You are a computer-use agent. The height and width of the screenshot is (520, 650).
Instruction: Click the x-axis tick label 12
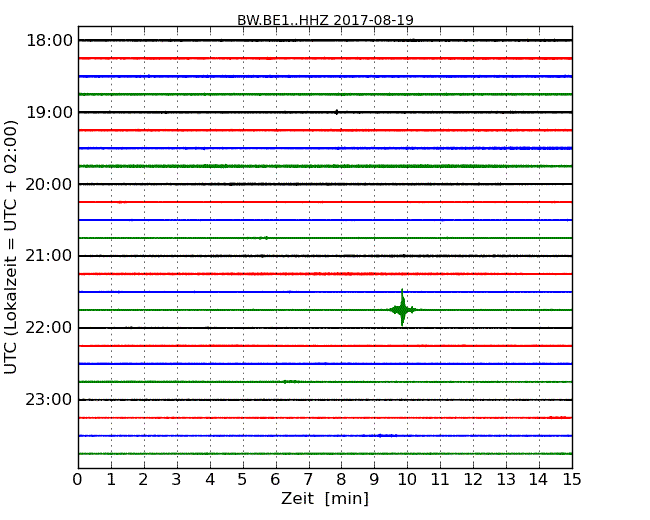473,479
